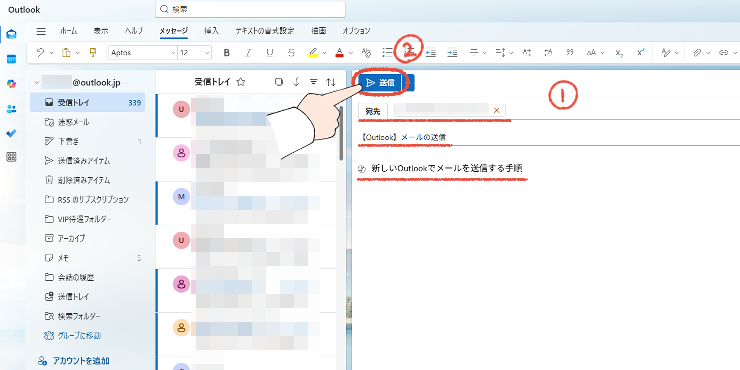
Task: Open highlight color dropdown arrow
Action: click(324, 53)
